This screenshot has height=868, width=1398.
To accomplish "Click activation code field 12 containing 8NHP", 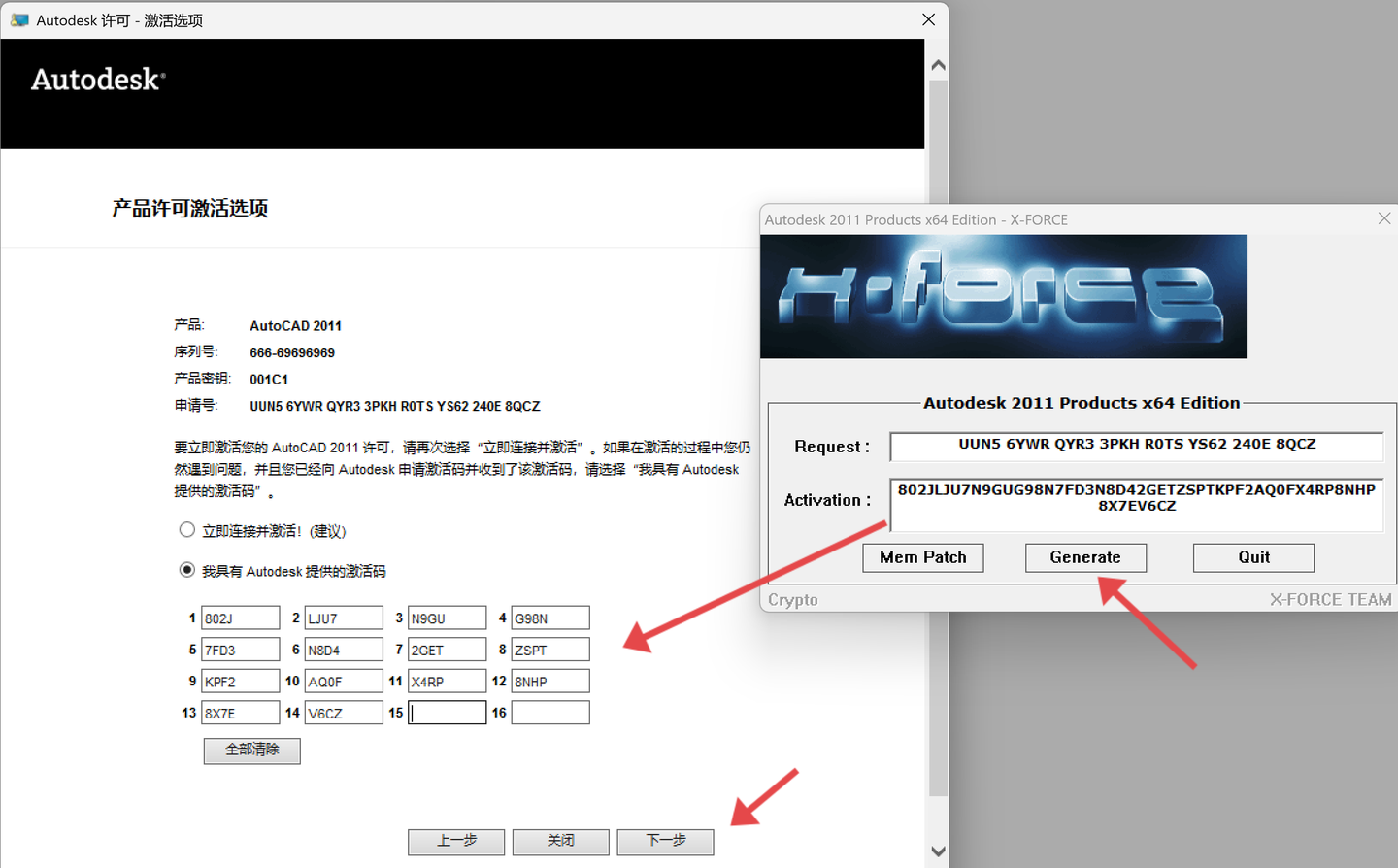I will click(550, 682).
